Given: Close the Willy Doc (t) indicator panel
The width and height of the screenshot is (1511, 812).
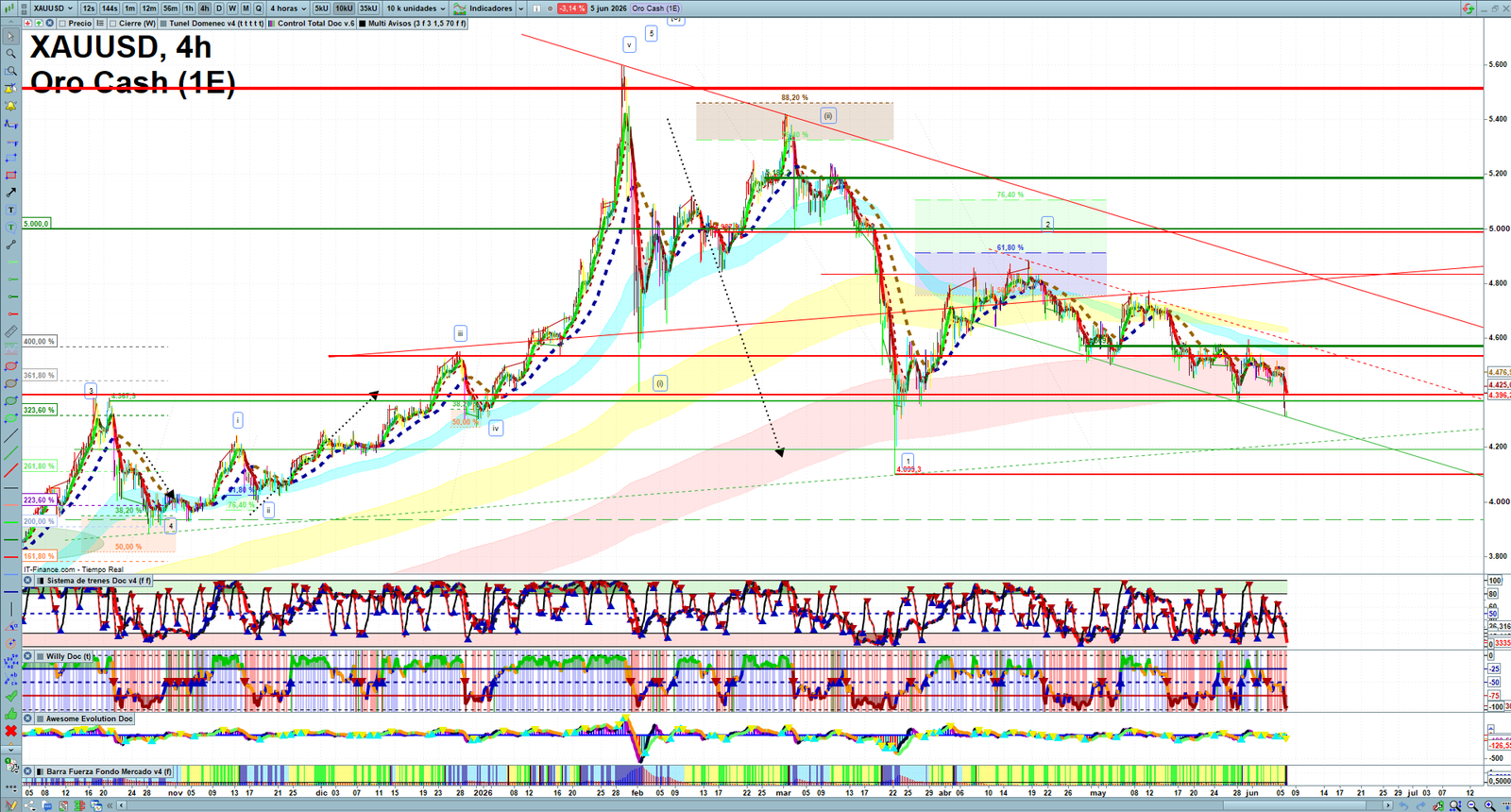Looking at the screenshot, I should tap(28, 656).
